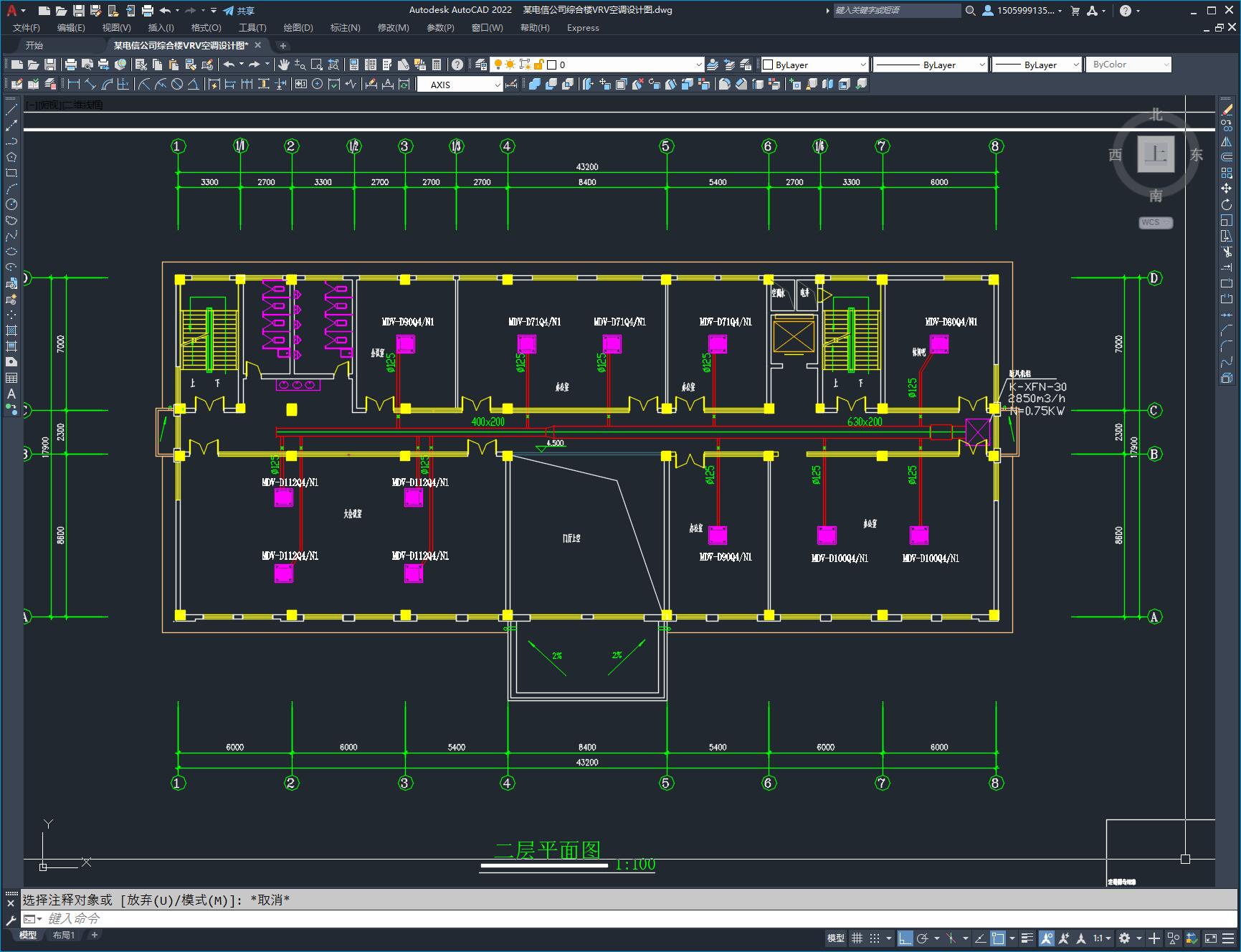
Task: Click the new drawing tab plus button
Action: pyautogui.click(x=282, y=45)
